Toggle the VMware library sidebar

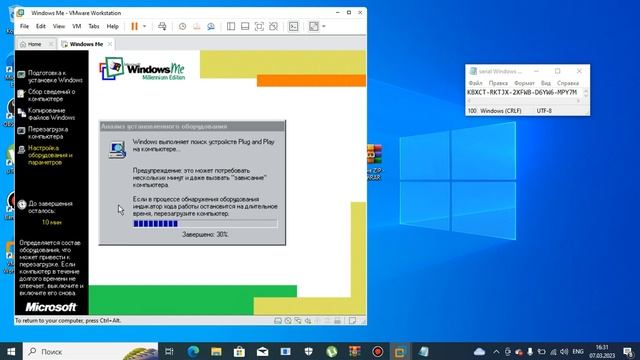click(x=231, y=27)
